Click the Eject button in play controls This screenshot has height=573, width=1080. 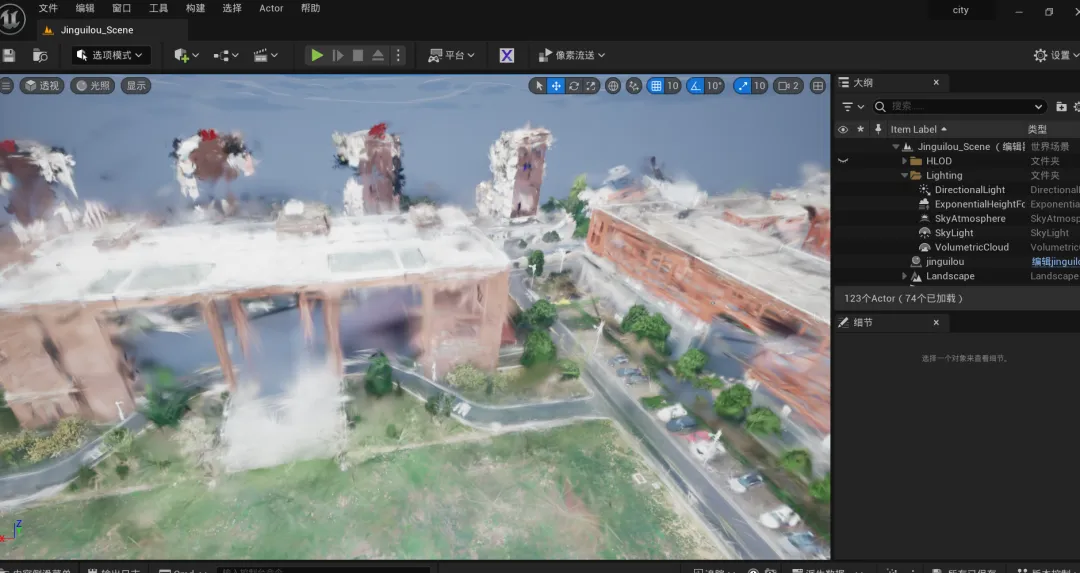pos(378,55)
